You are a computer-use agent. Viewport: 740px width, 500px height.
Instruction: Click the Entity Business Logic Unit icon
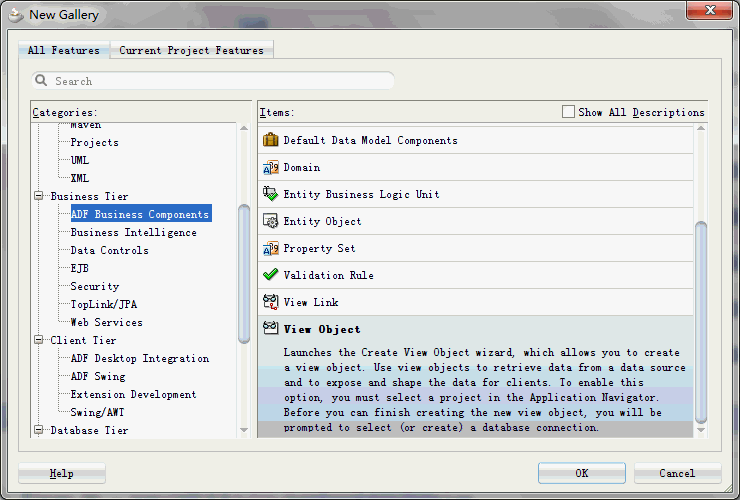click(x=270, y=194)
